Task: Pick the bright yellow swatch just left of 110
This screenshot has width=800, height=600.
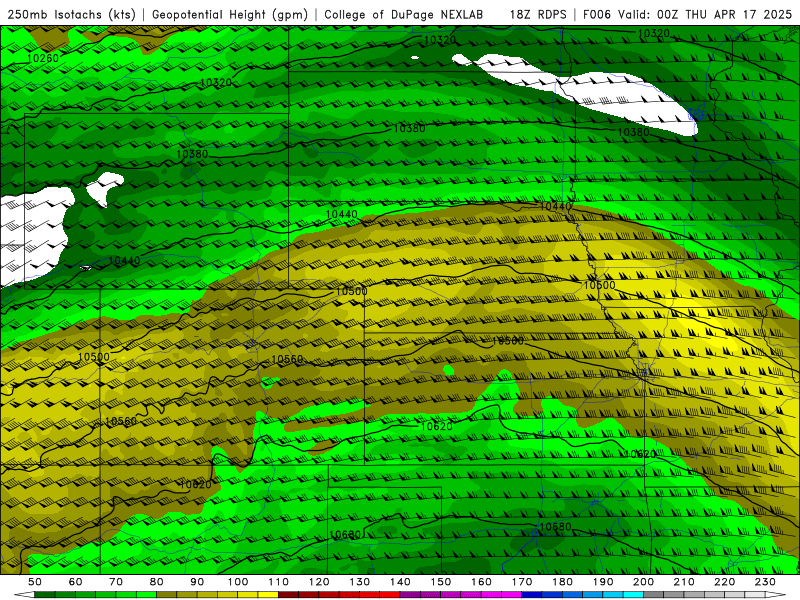Action: (268, 595)
